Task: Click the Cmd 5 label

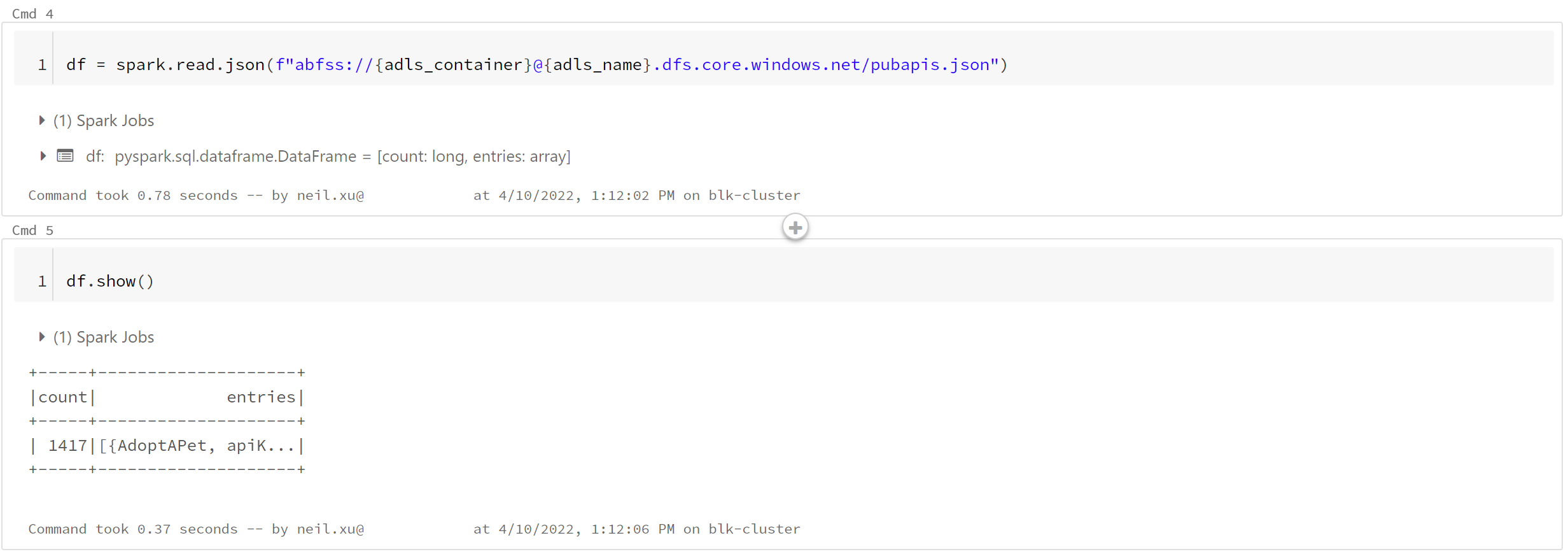Action: (x=32, y=231)
